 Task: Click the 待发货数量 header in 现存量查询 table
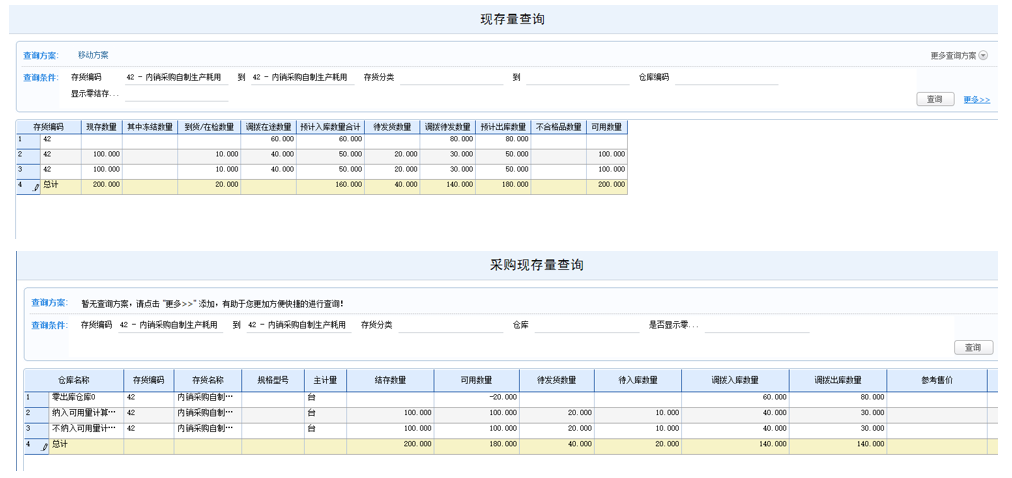(392, 127)
